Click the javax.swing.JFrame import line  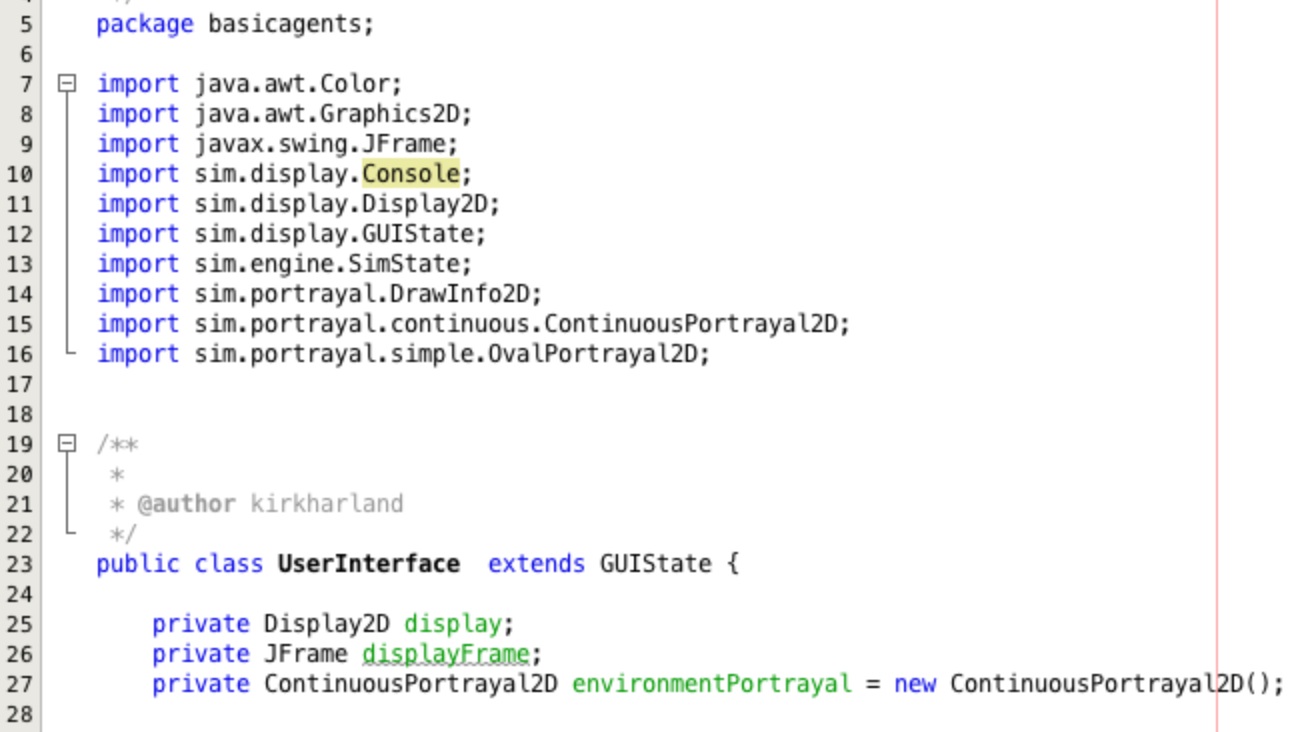pyautogui.click(x=278, y=144)
